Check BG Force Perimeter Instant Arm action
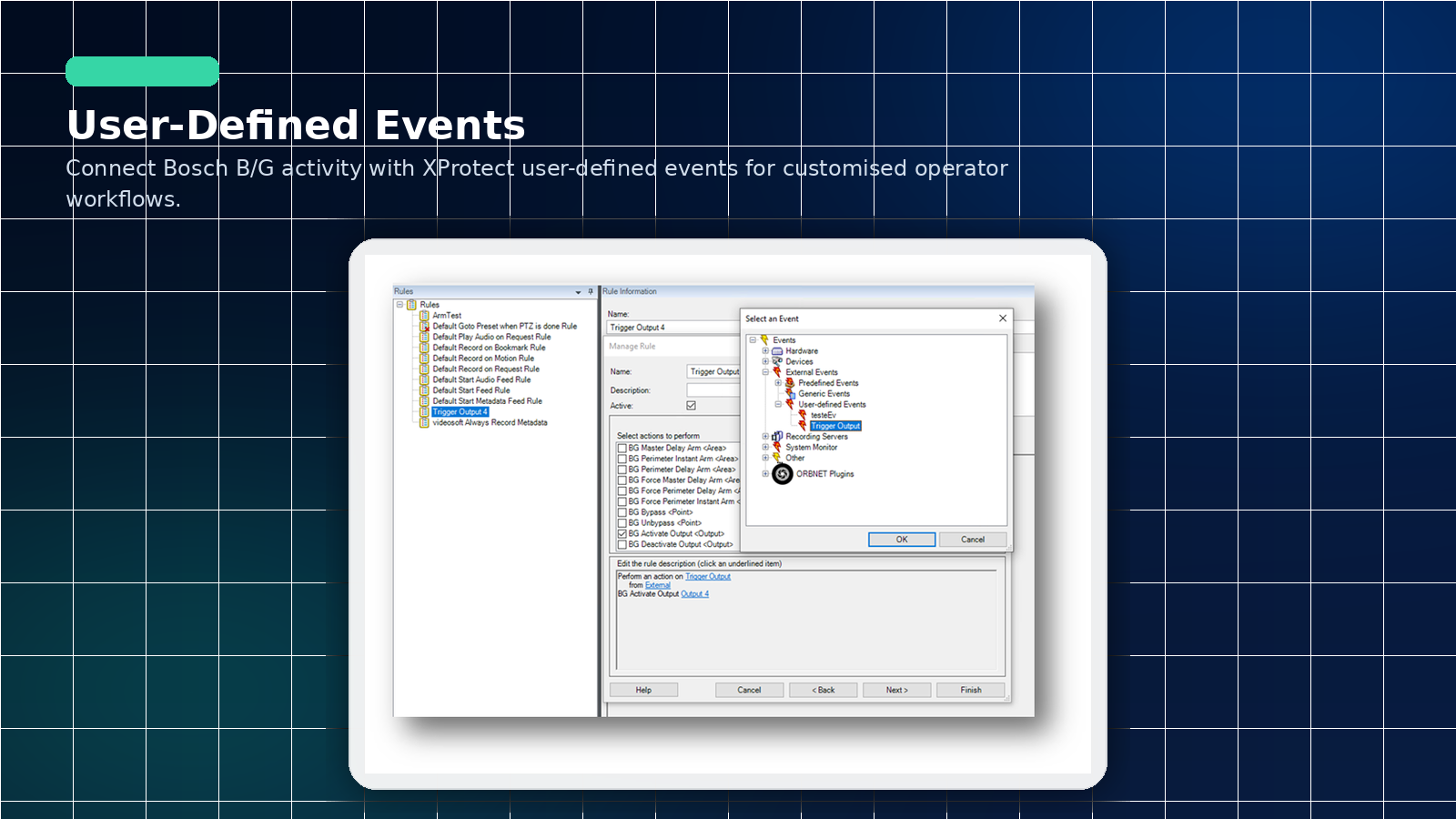This screenshot has width=1456, height=819. click(622, 501)
